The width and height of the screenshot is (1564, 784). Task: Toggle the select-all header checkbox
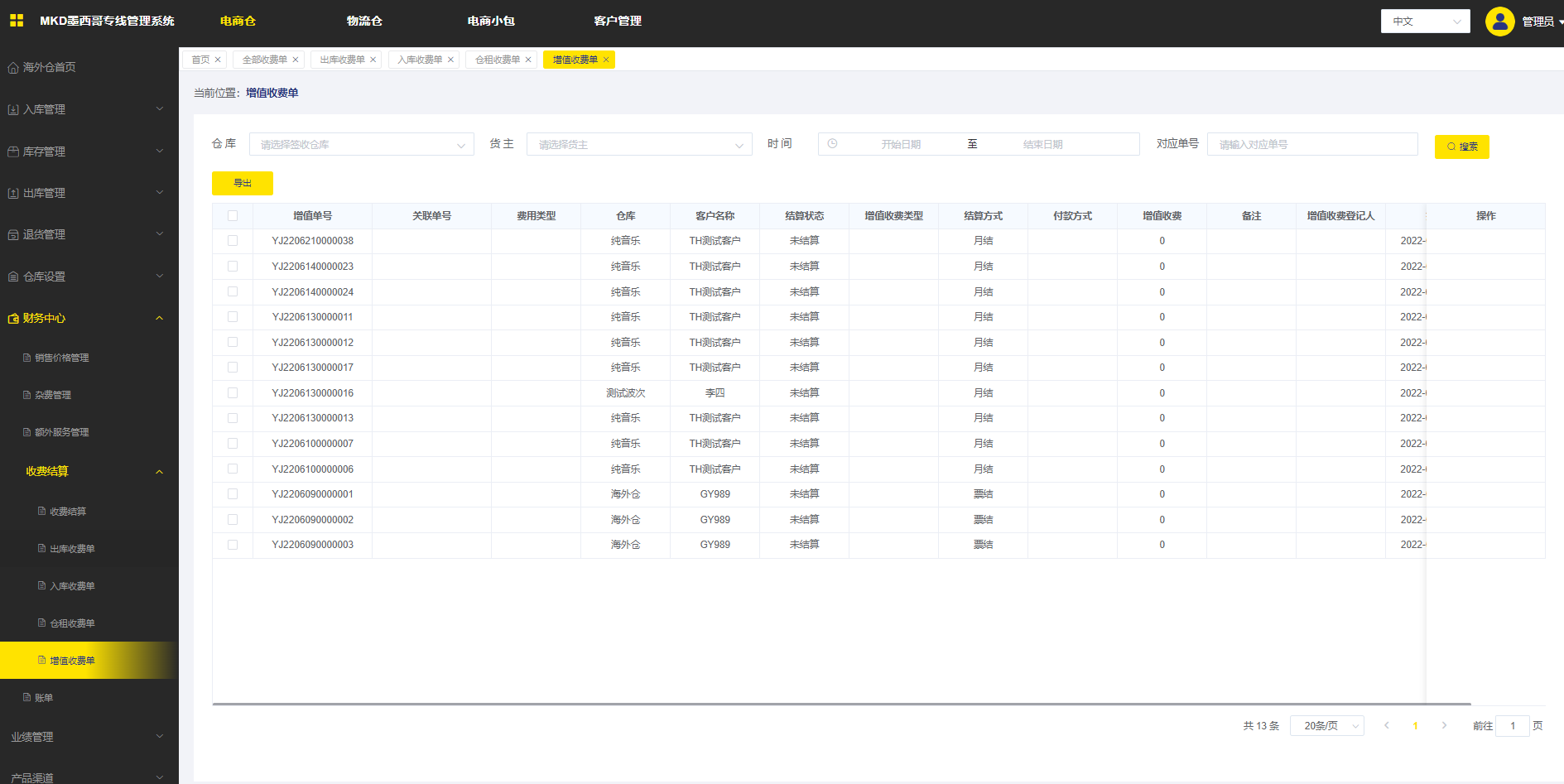233,216
